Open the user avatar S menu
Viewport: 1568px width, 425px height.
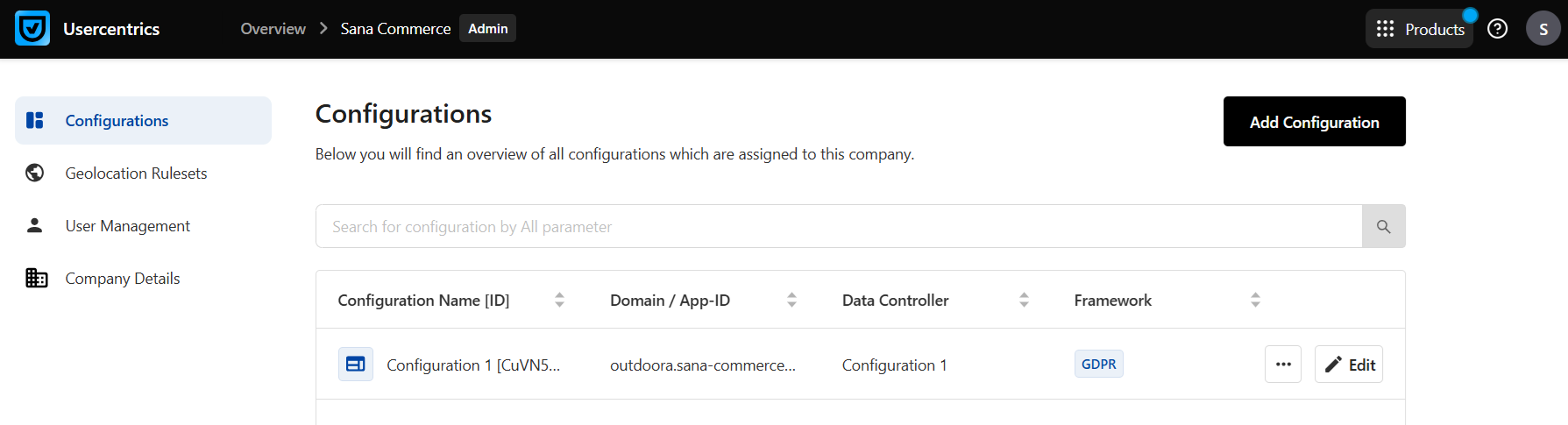(1543, 29)
